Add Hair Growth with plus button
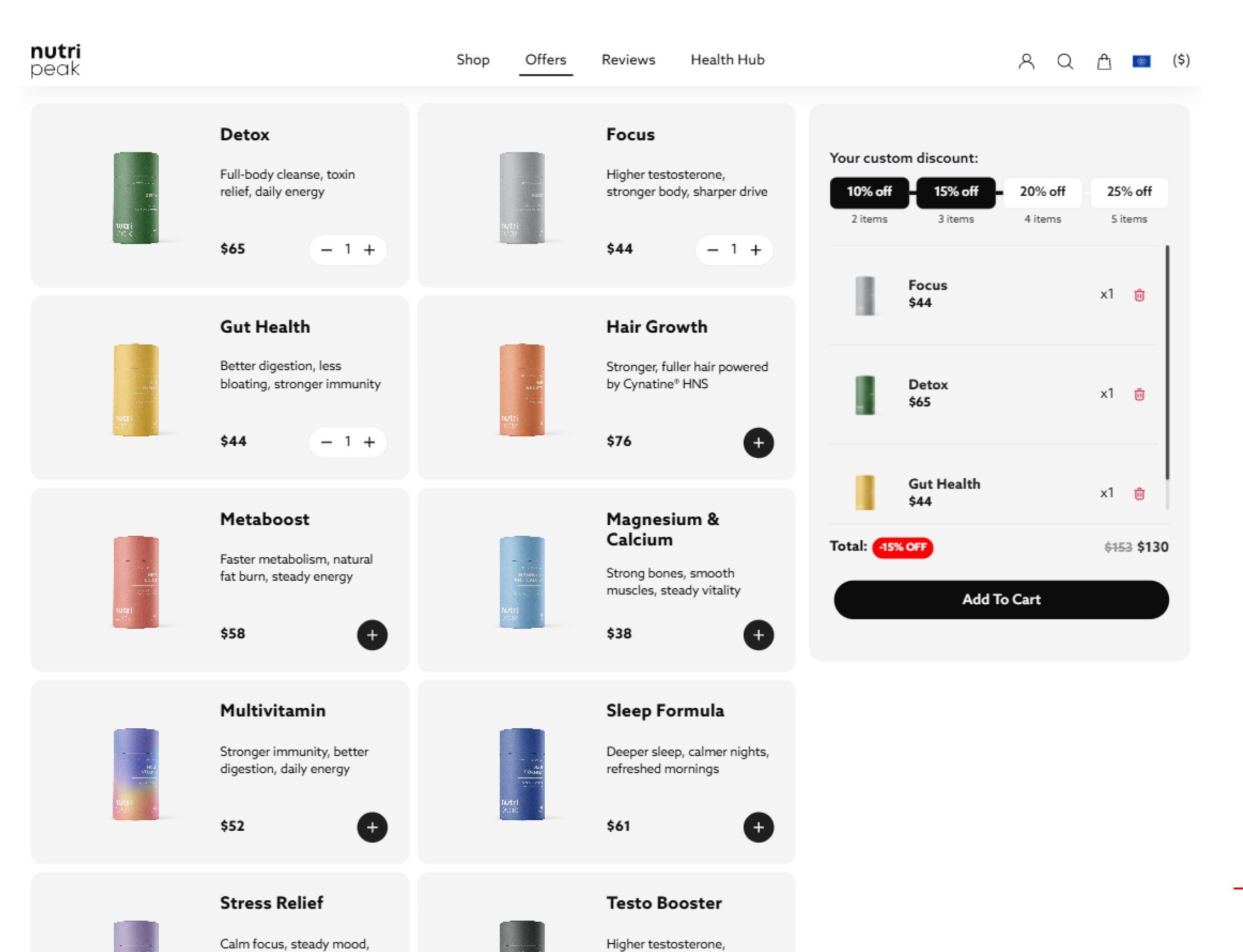The height and width of the screenshot is (952, 1243). (758, 443)
